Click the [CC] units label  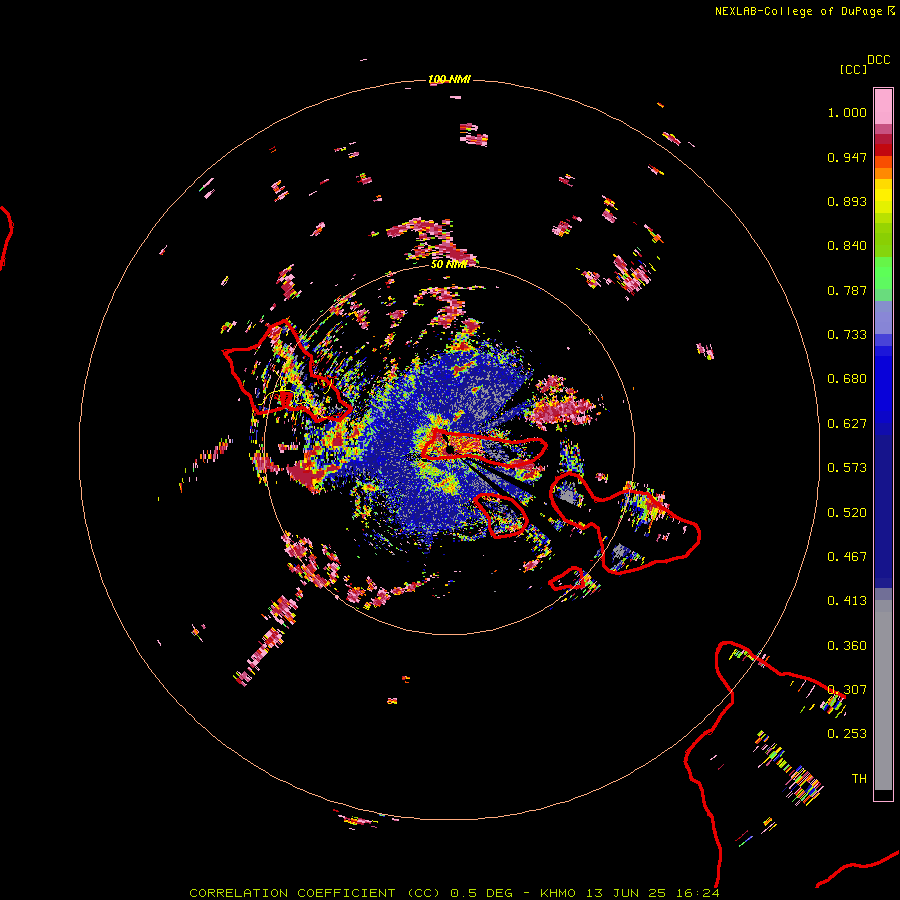point(853,69)
